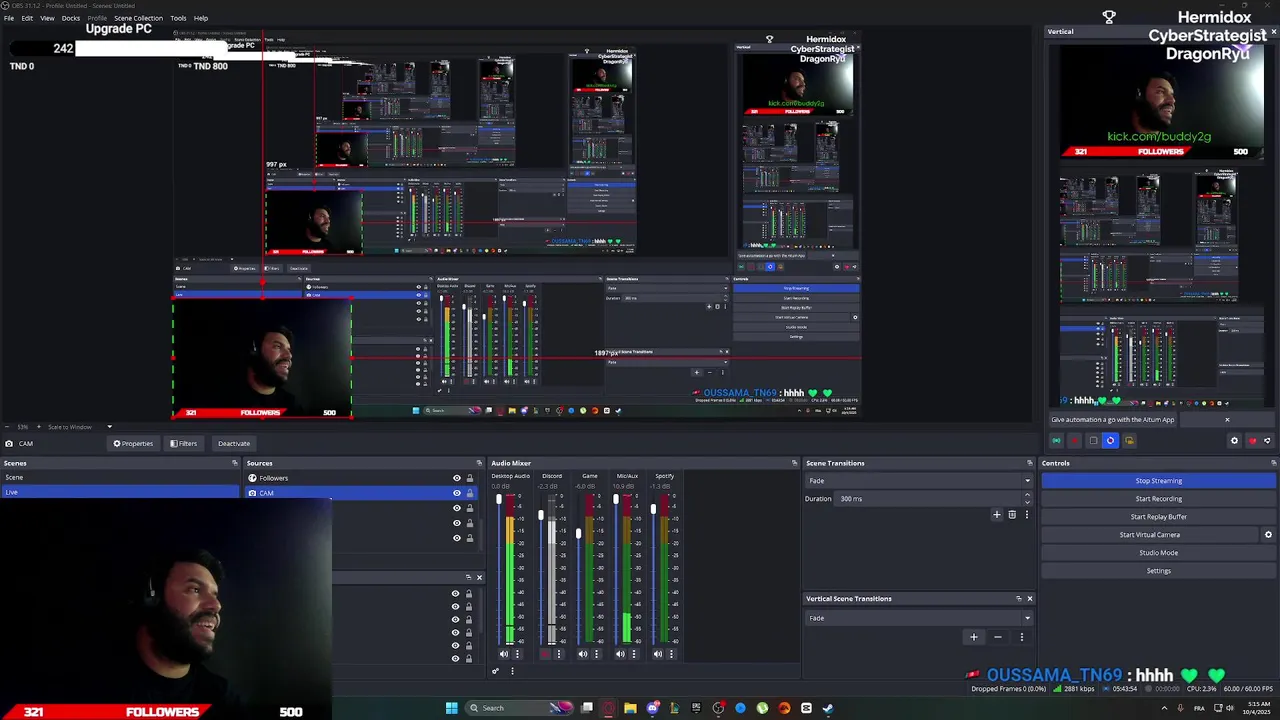Open Vertical Scene Transitions three-dot menu
The width and height of the screenshot is (1280, 720).
[1021, 637]
